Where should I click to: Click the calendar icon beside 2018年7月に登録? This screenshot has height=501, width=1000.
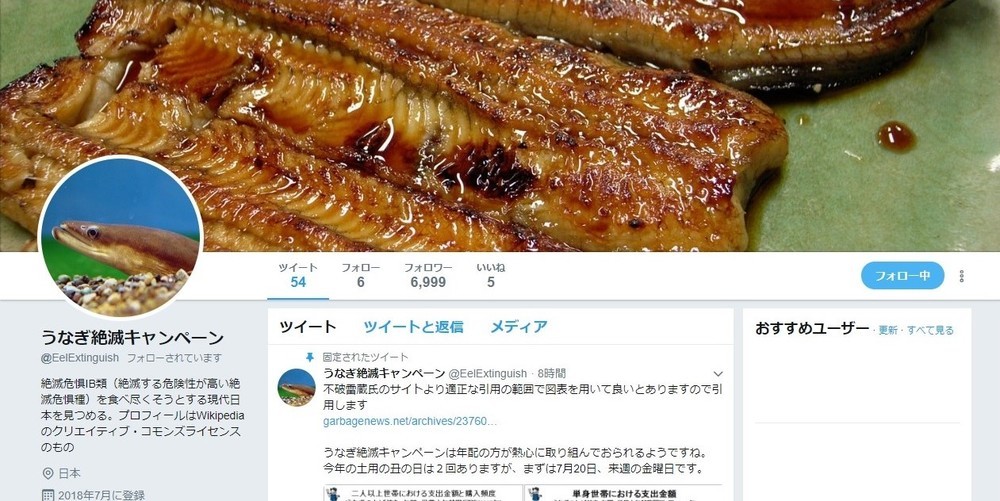pos(48,495)
